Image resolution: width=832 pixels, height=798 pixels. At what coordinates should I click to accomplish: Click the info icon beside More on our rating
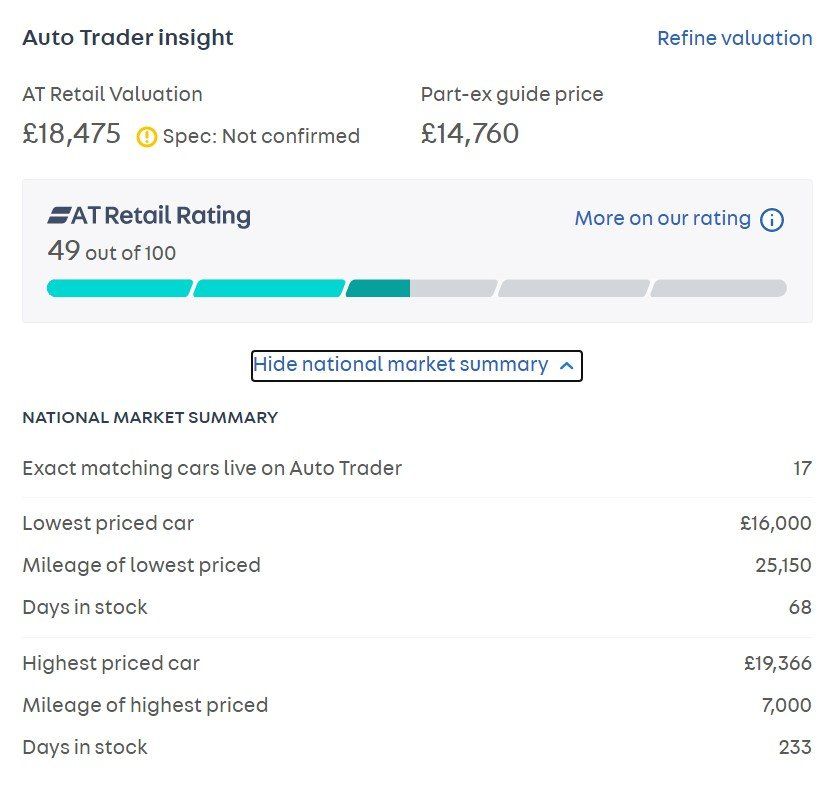(x=772, y=220)
